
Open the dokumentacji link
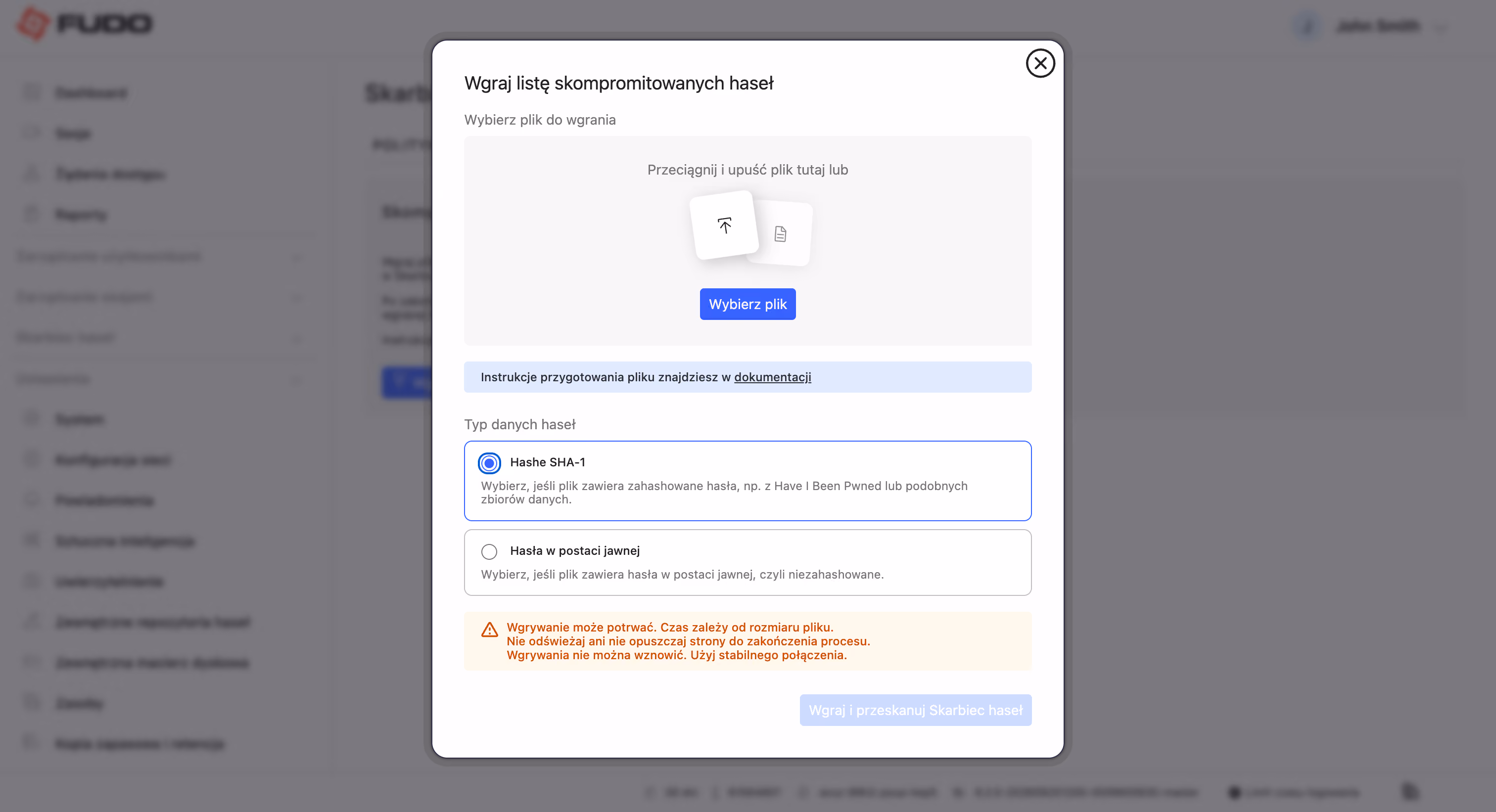pyautogui.click(x=772, y=377)
